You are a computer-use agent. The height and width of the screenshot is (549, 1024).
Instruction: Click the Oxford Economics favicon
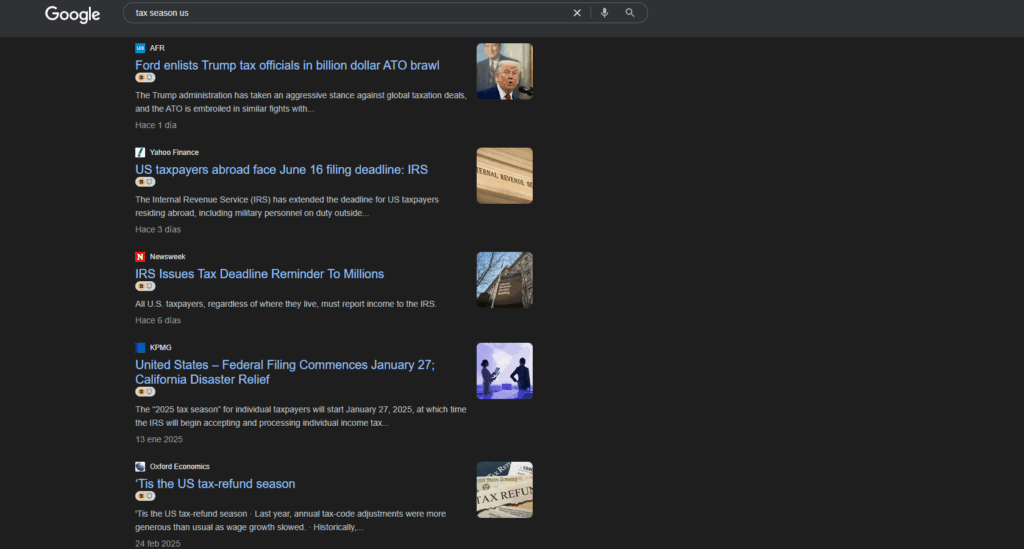[x=140, y=467]
